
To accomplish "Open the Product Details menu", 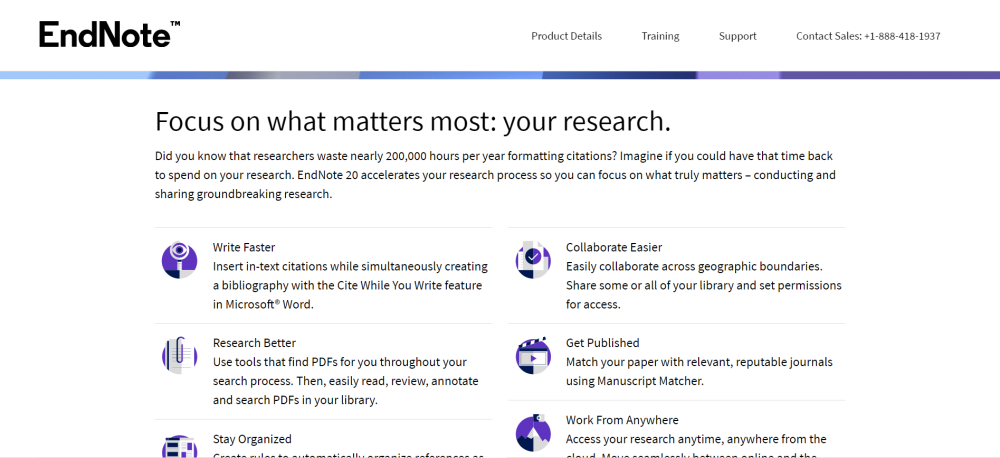I will tap(566, 36).
